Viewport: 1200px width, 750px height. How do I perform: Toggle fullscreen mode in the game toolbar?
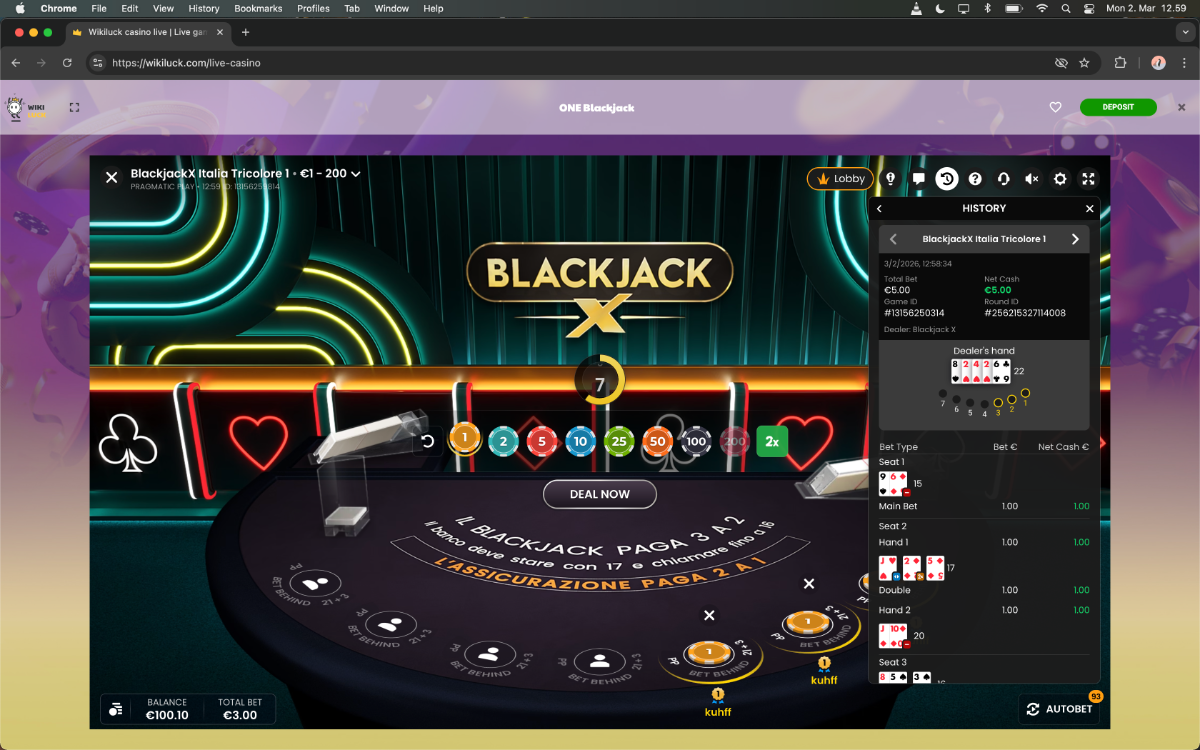1089,179
